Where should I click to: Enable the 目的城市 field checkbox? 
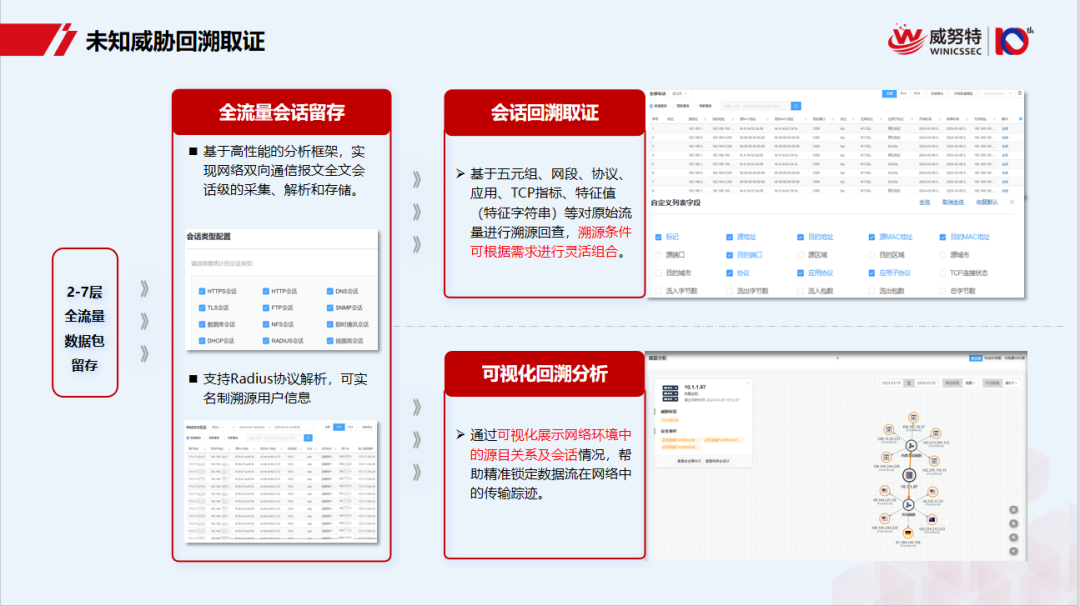(658, 273)
